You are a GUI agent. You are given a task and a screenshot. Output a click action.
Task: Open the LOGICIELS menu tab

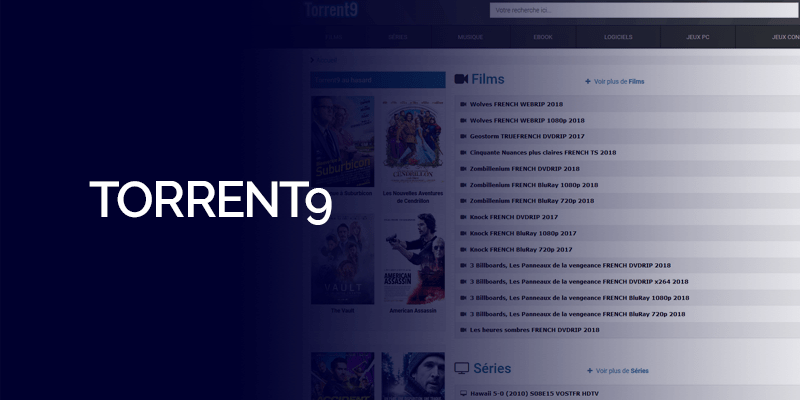pos(618,37)
